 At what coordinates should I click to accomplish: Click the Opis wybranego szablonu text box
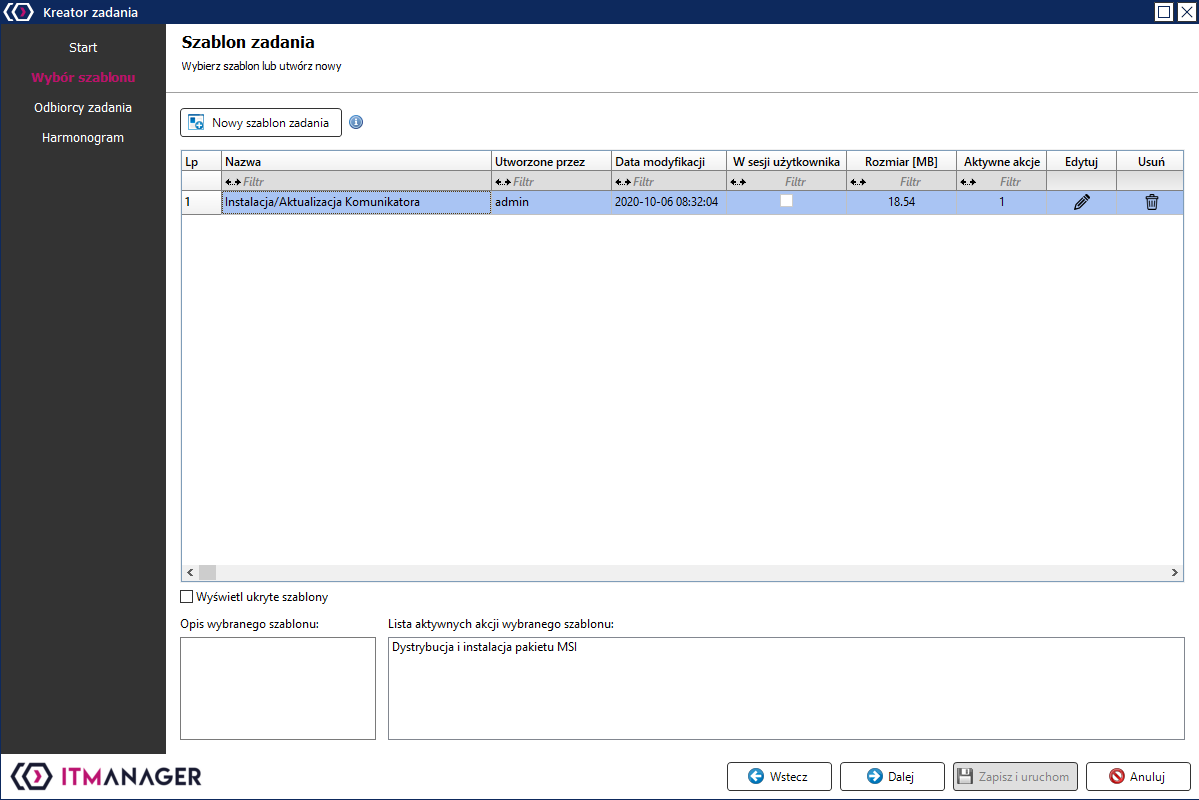pos(278,688)
